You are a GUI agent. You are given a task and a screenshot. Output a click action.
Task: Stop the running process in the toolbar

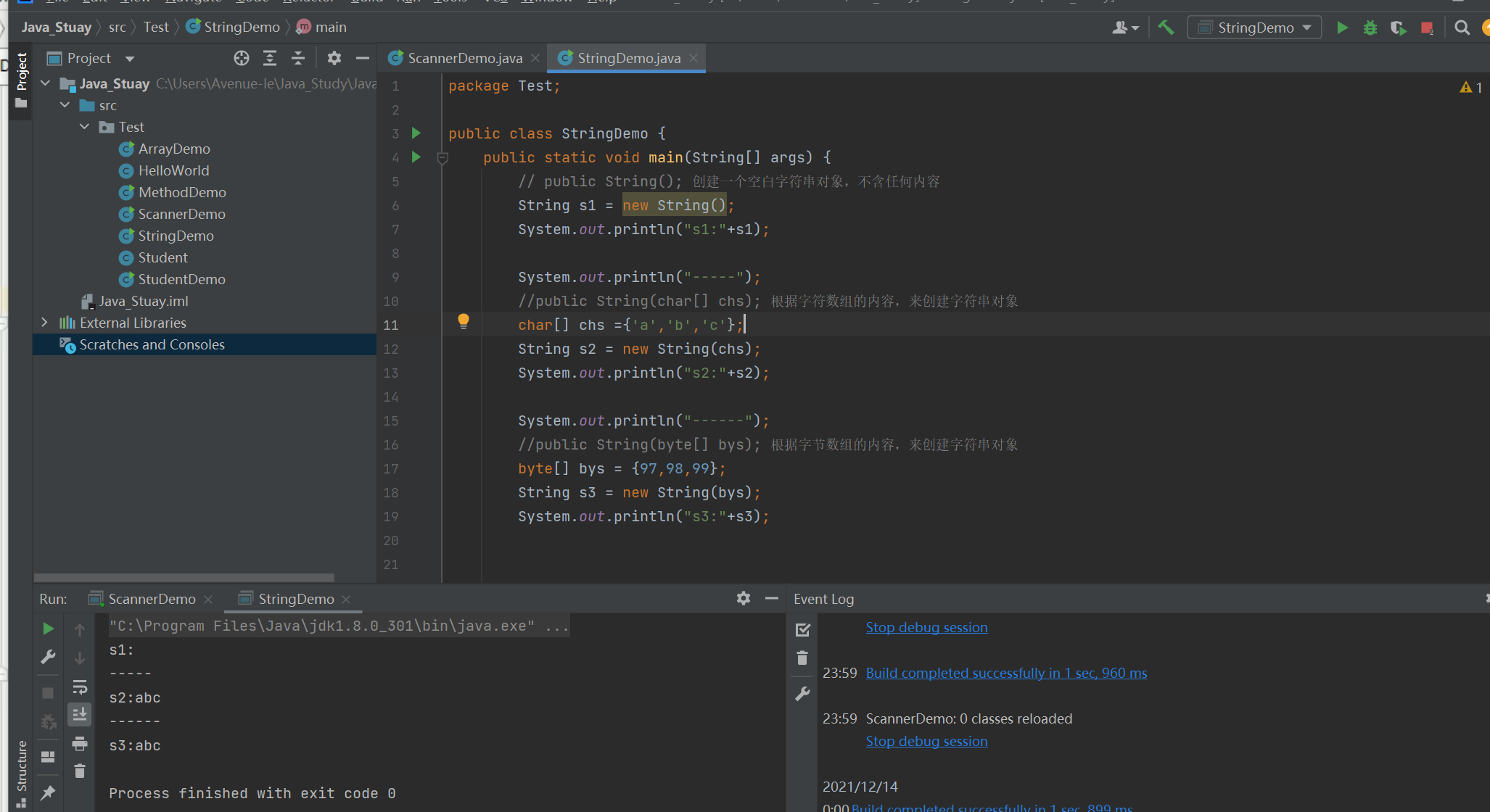tap(1426, 28)
